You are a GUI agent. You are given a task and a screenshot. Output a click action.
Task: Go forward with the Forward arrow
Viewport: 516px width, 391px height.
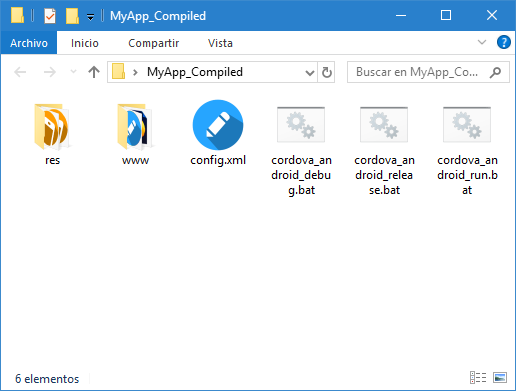coord(50,72)
